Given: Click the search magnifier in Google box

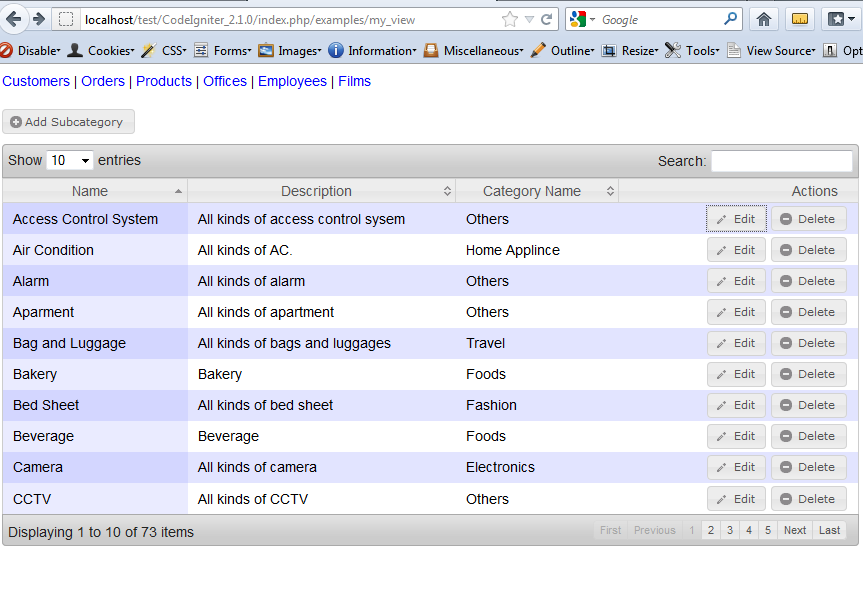Looking at the screenshot, I should tap(730, 19).
